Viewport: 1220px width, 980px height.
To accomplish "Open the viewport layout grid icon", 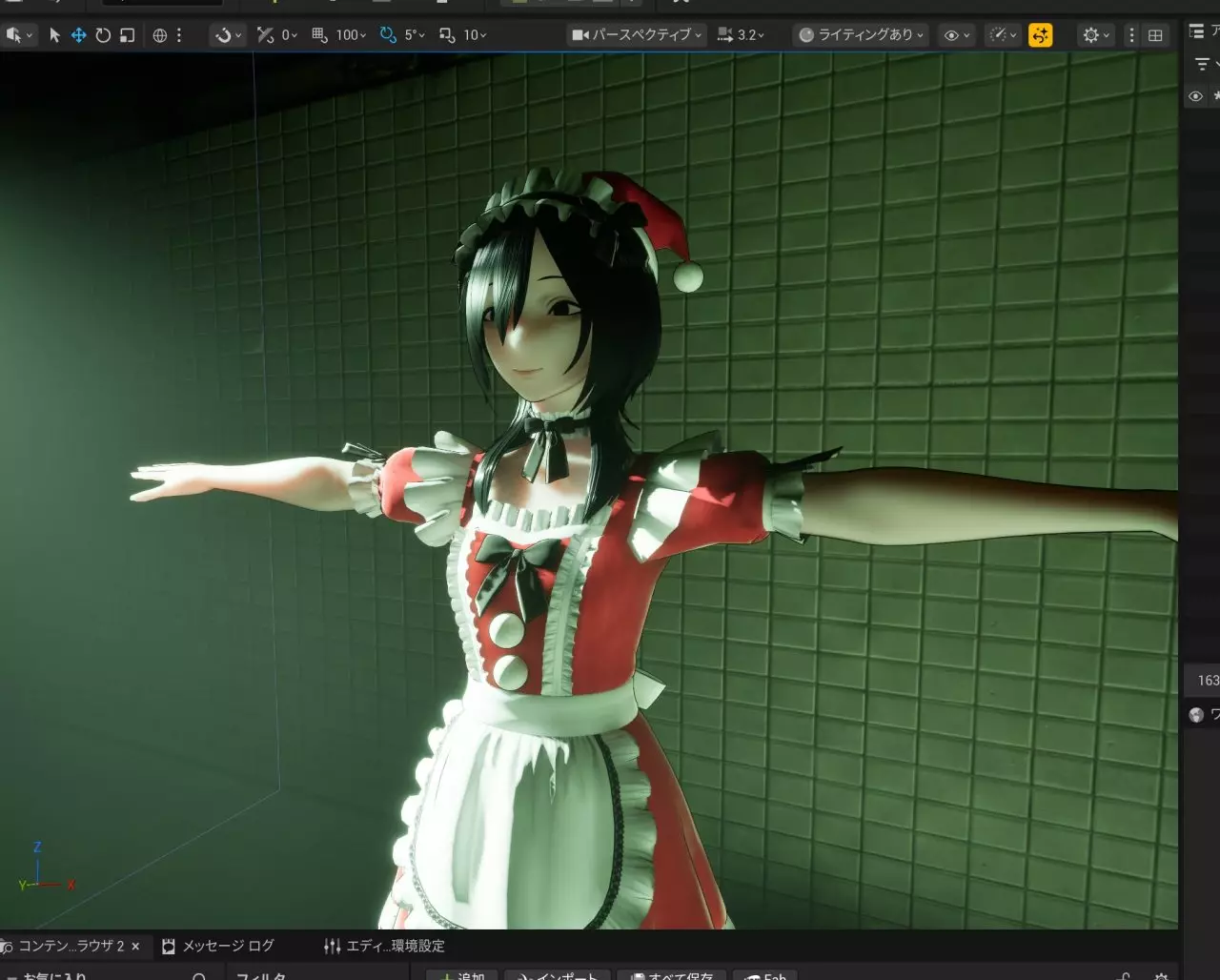I will (x=1155, y=35).
